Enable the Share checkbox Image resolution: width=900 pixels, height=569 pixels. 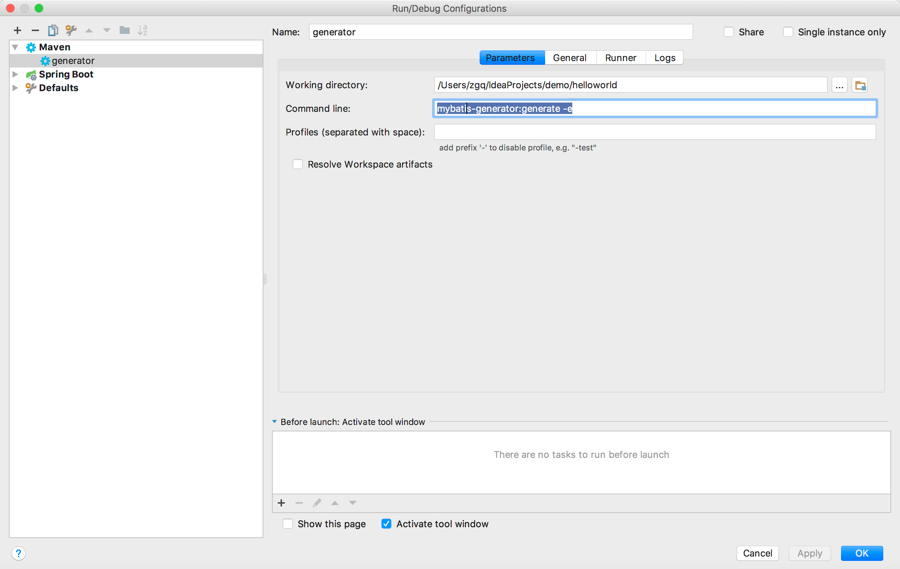tap(729, 32)
